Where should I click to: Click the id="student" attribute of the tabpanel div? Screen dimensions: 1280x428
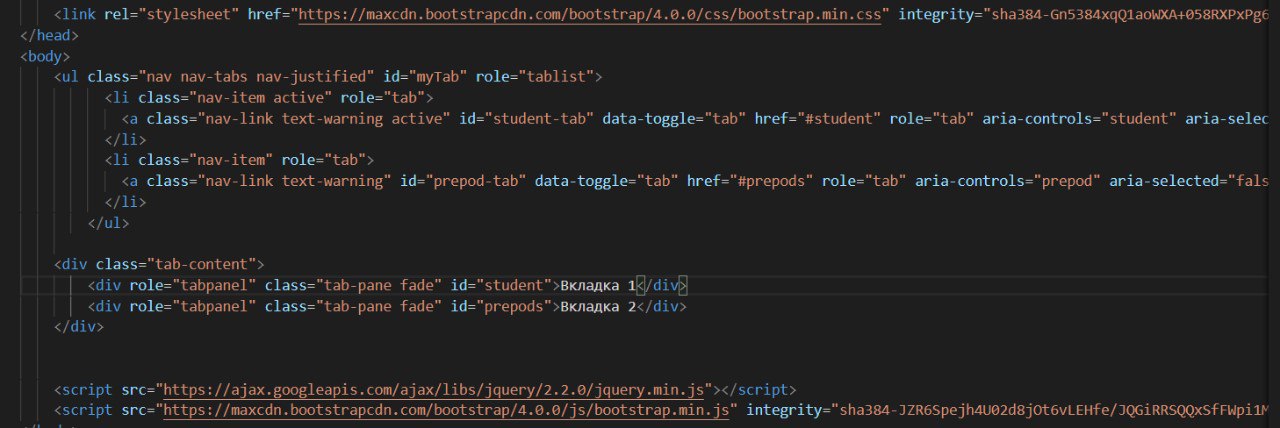(x=500, y=286)
